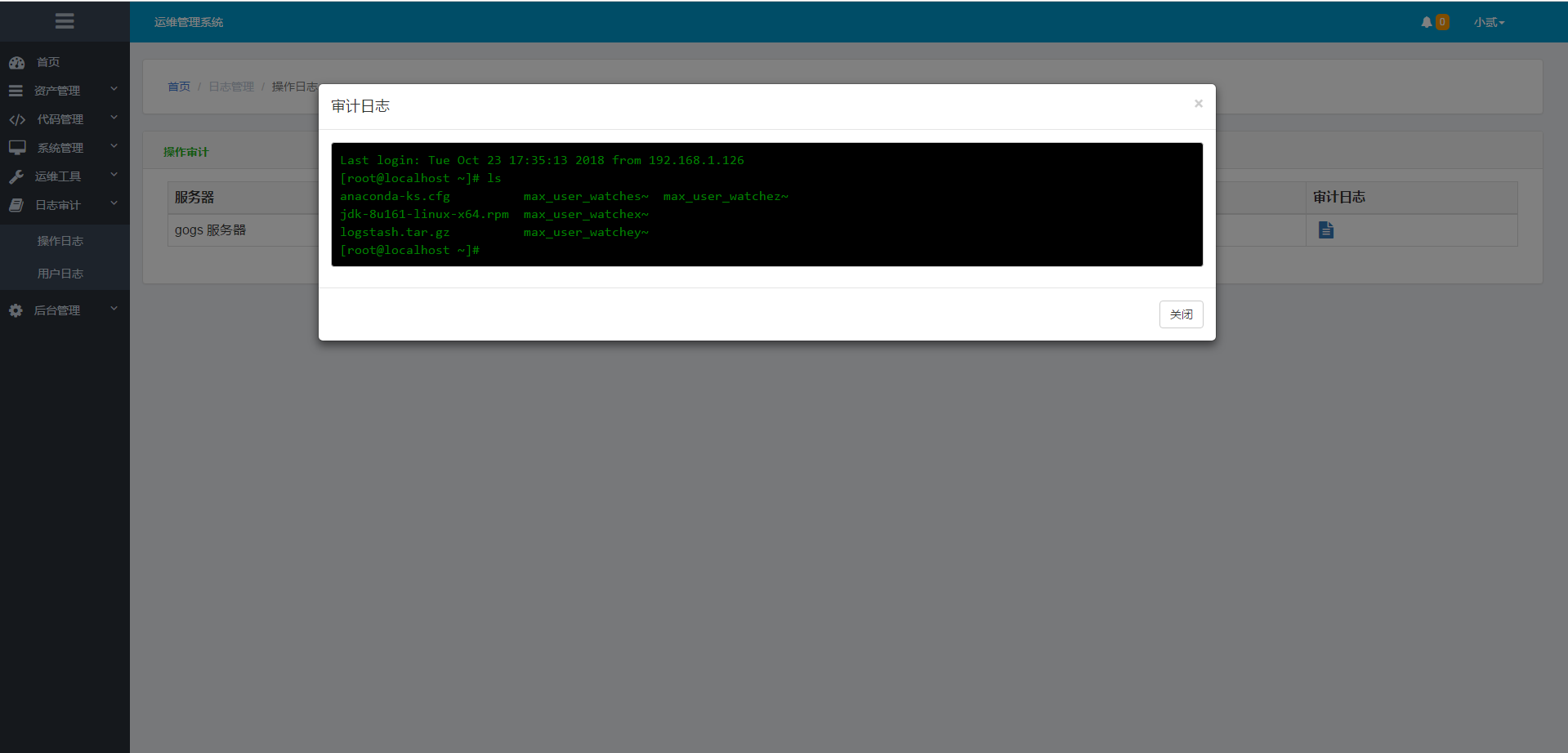Screen dimensions: 1568x753
Task: Click logstash.tar.gz in terminal output
Action: click(x=395, y=232)
